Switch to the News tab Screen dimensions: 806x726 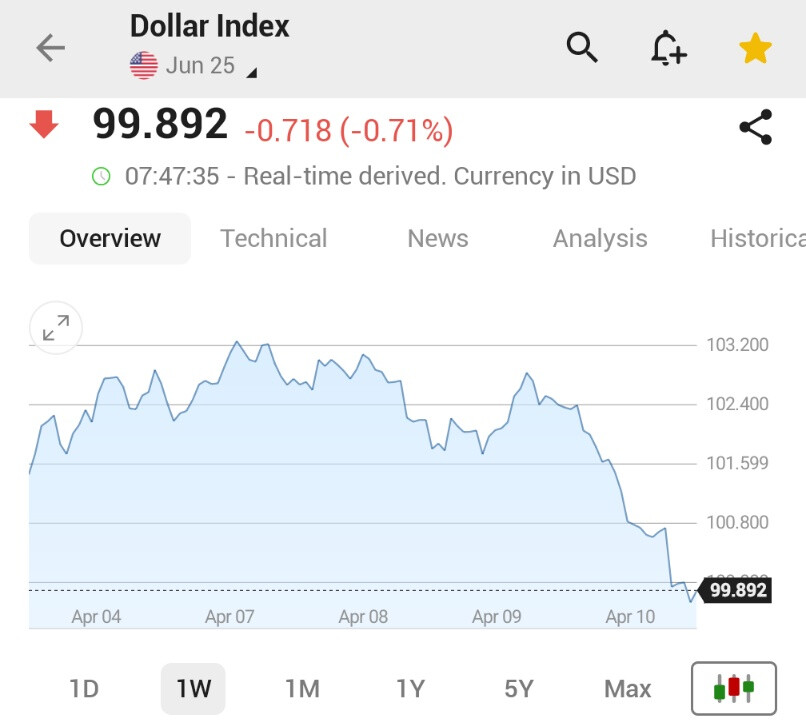[438, 238]
